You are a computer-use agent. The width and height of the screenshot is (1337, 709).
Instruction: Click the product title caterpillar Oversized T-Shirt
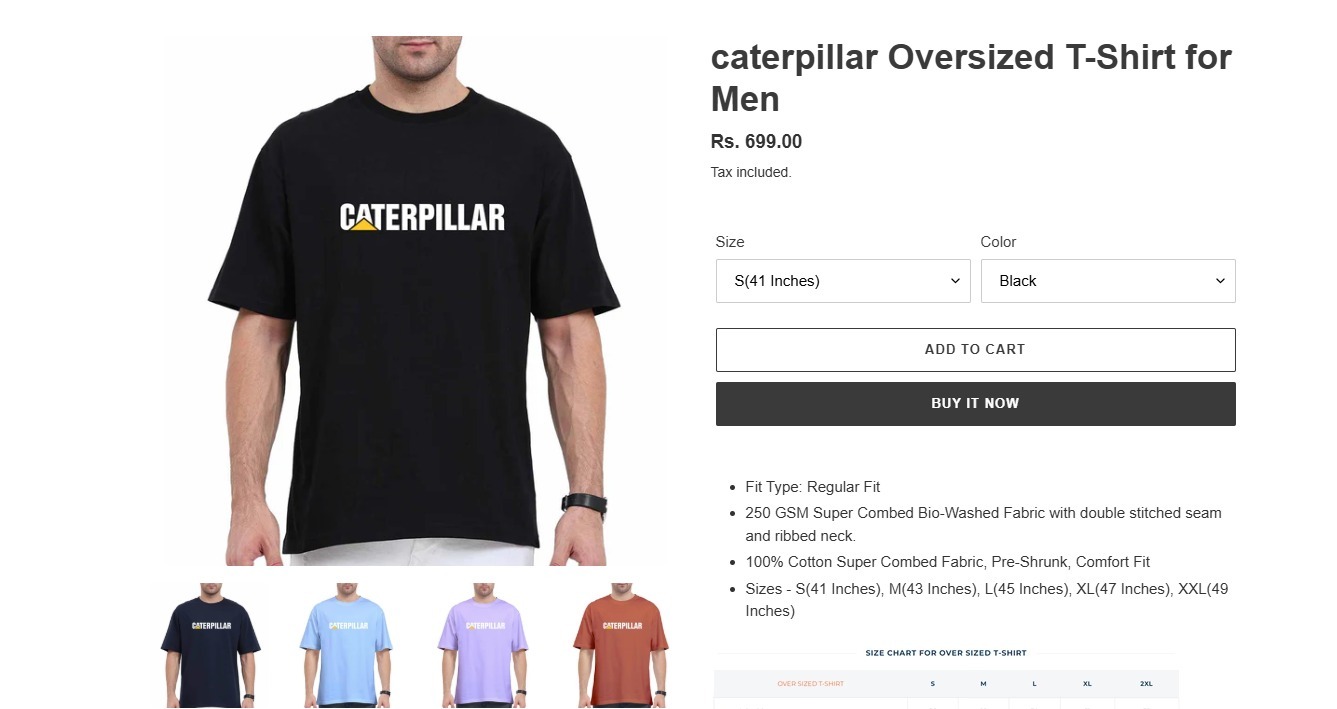[x=971, y=78]
